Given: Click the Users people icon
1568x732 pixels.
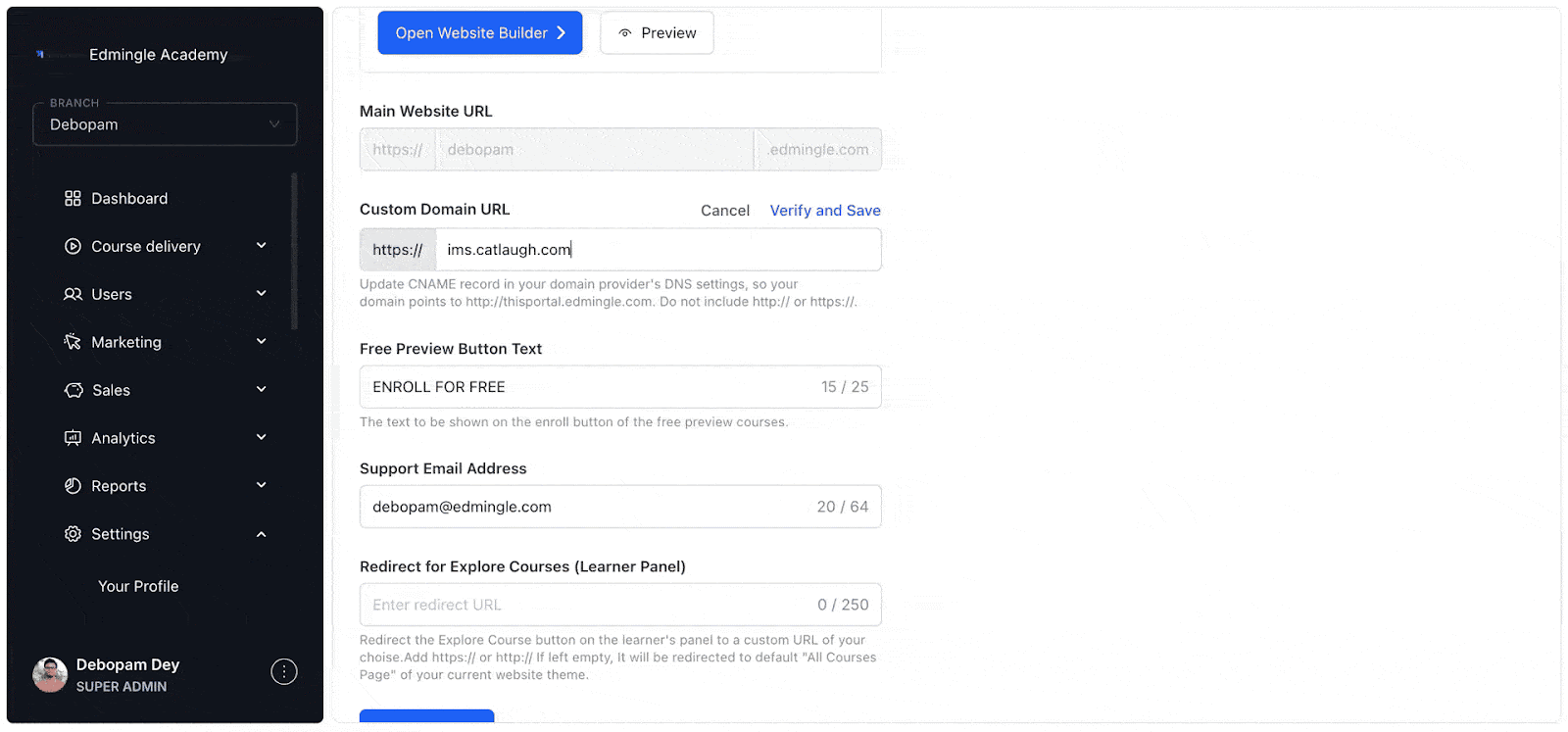Looking at the screenshot, I should coord(73,294).
